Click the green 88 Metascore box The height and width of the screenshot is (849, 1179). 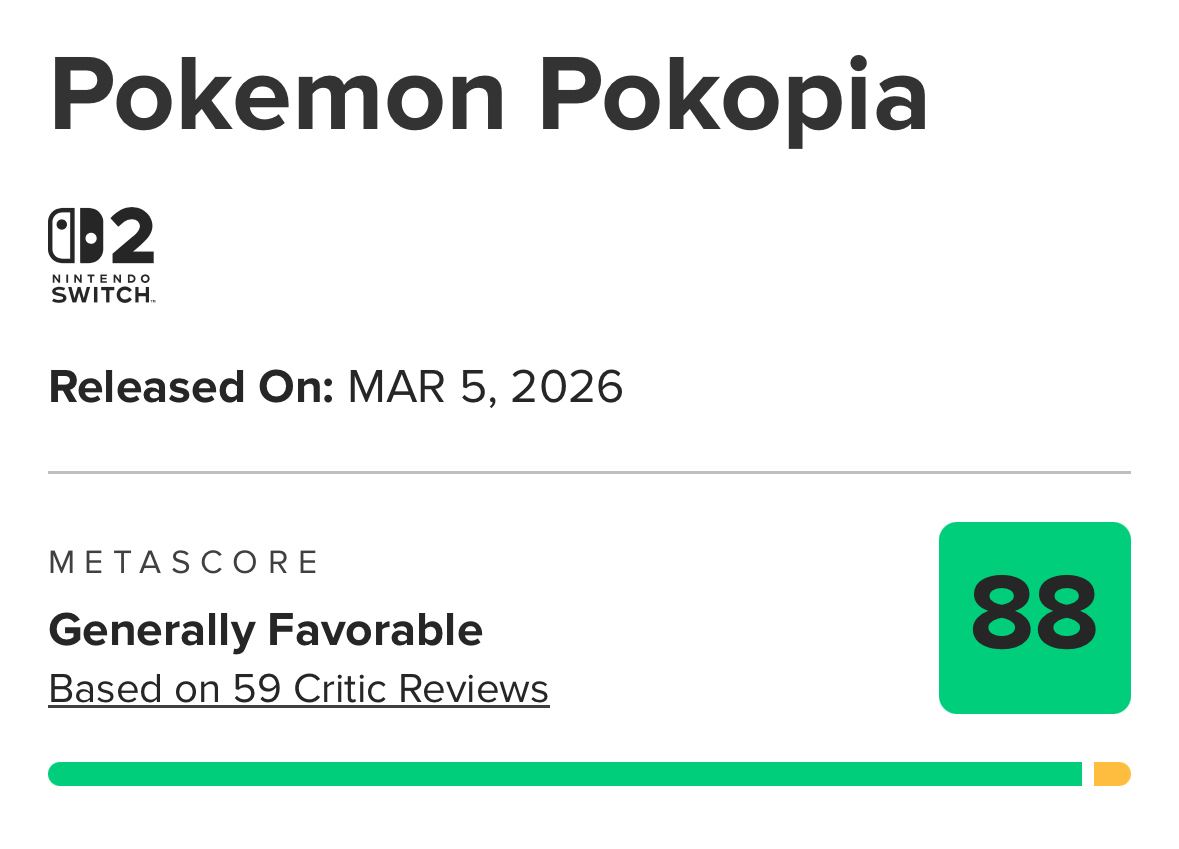coord(1034,617)
